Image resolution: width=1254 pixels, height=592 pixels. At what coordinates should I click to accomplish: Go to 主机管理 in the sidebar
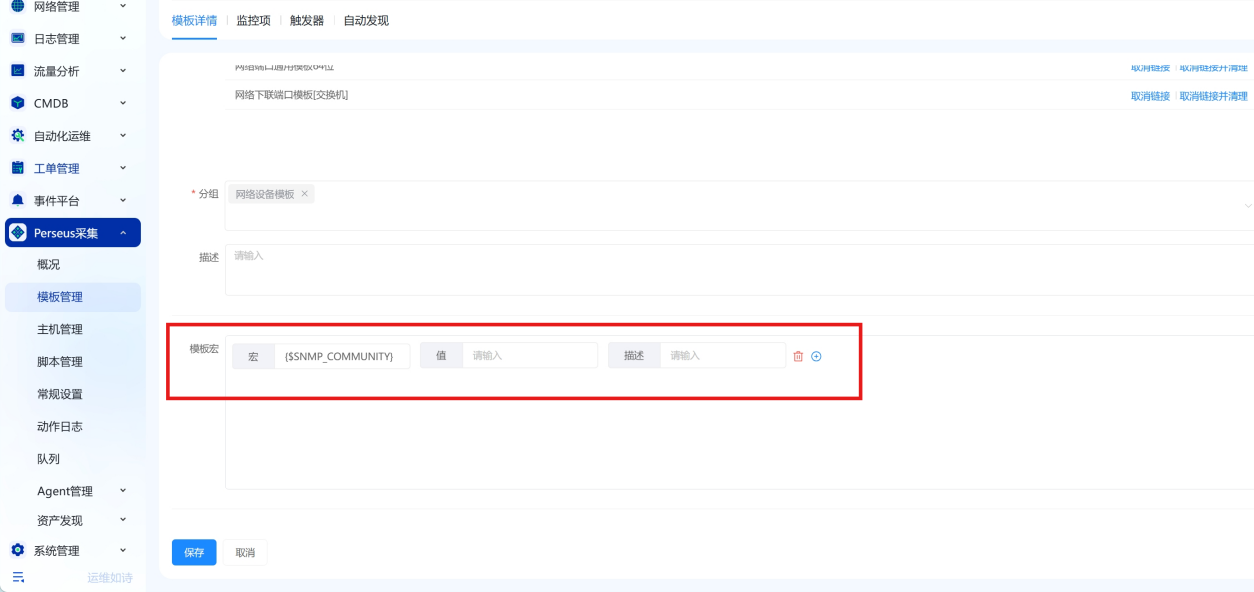60,329
